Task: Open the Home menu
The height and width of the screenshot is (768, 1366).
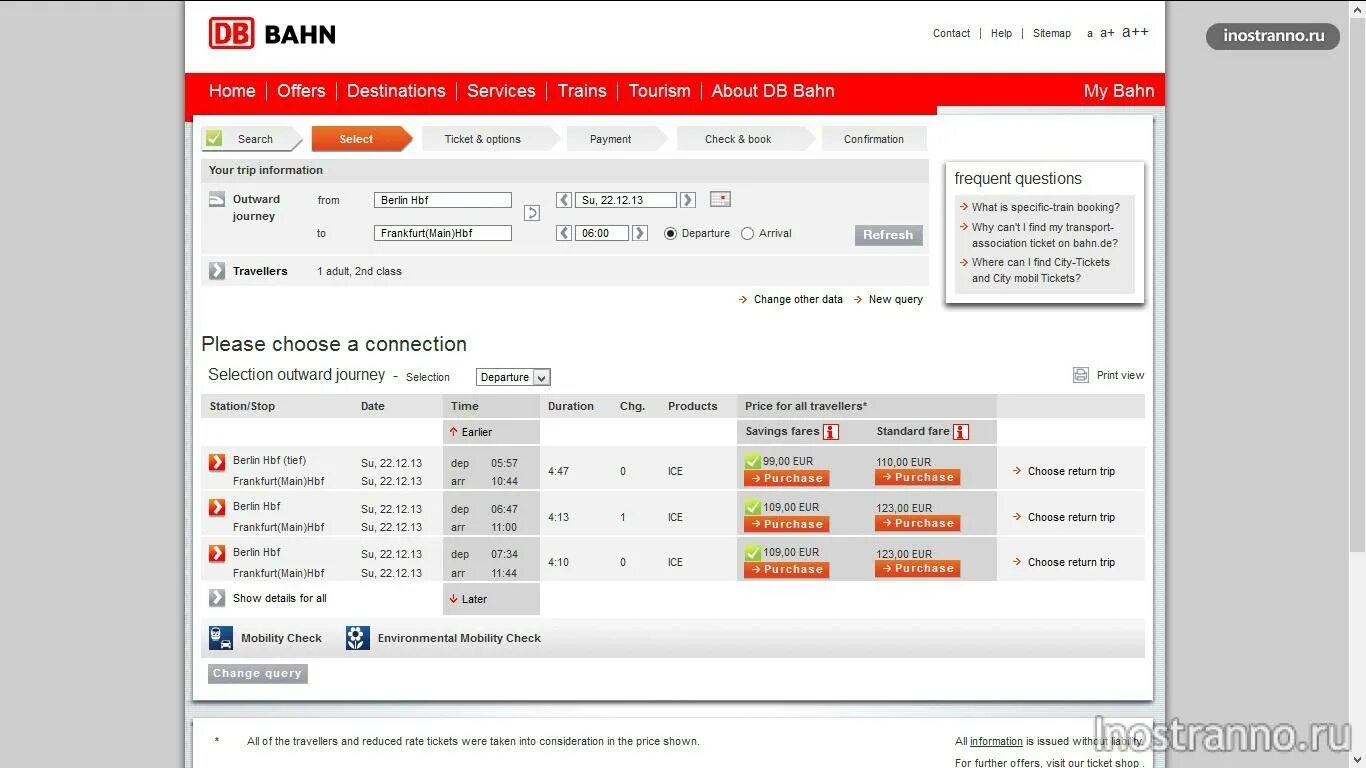Action: [232, 91]
